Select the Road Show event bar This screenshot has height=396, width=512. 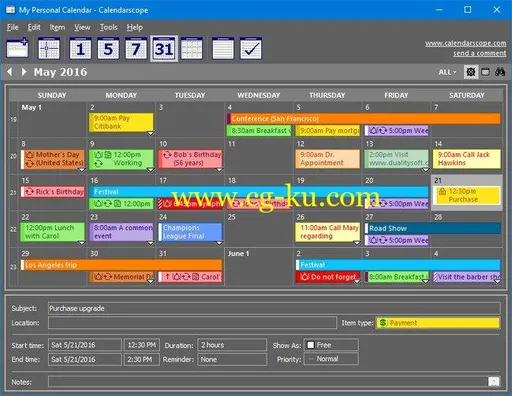point(432,228)
